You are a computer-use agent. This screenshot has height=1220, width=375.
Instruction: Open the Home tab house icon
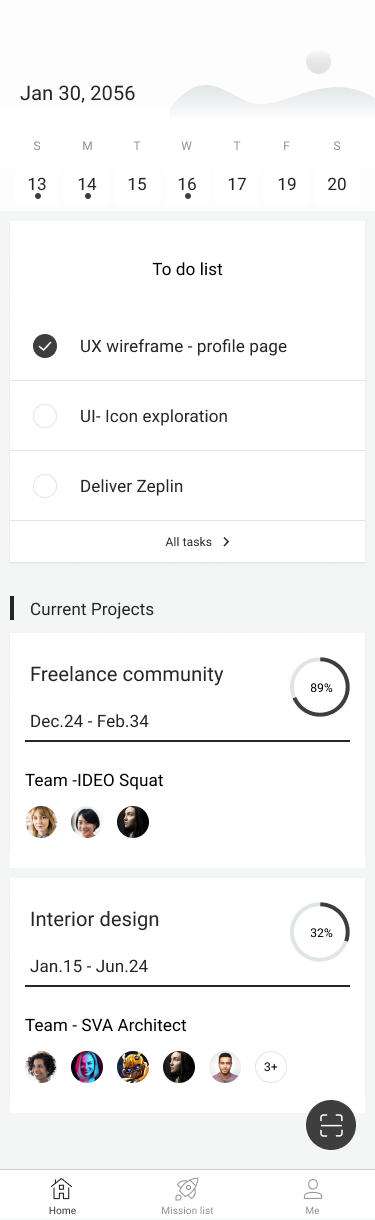point(62,1188)
